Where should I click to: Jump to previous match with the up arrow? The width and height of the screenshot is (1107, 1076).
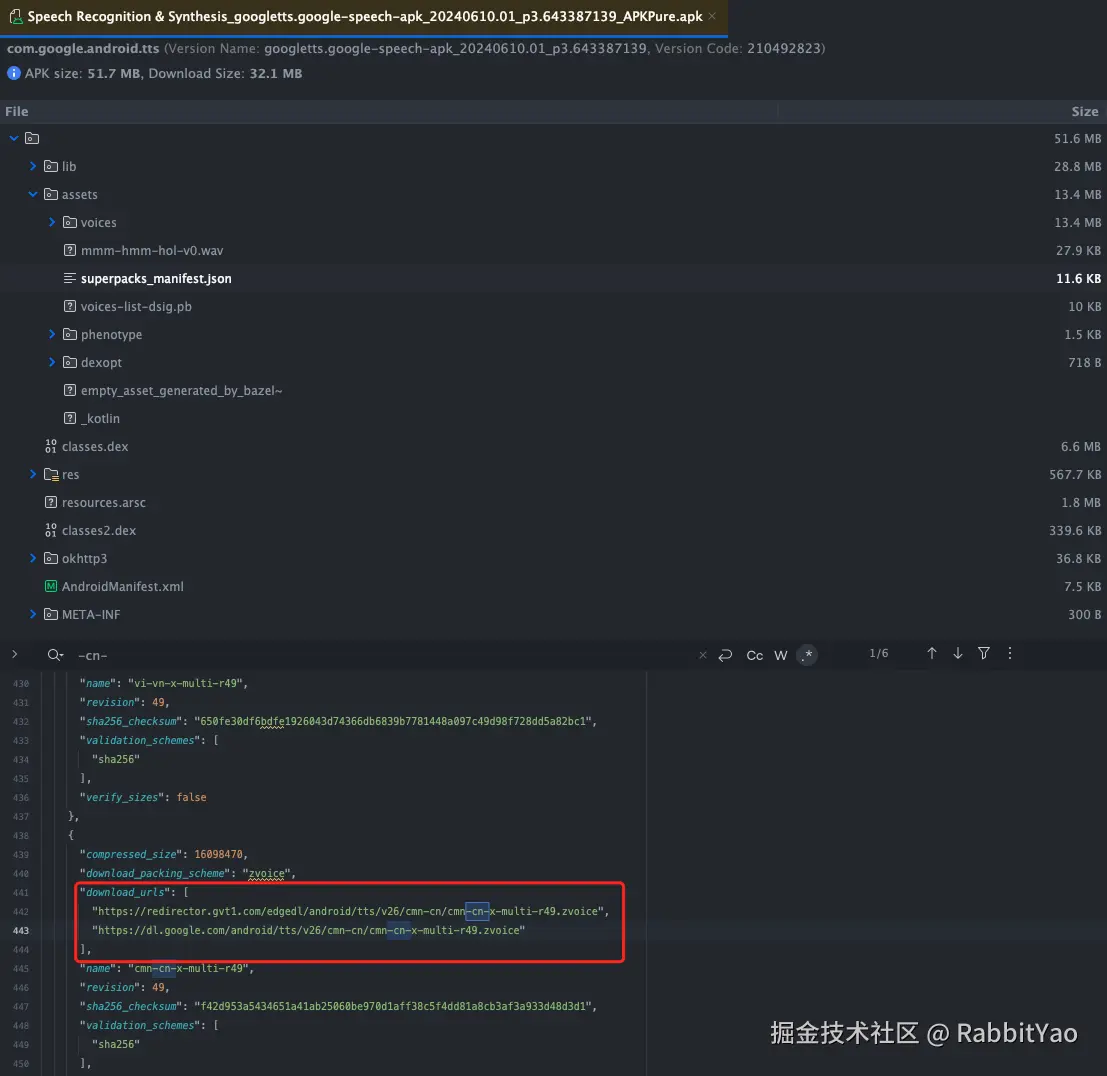[x=931, y=652]
